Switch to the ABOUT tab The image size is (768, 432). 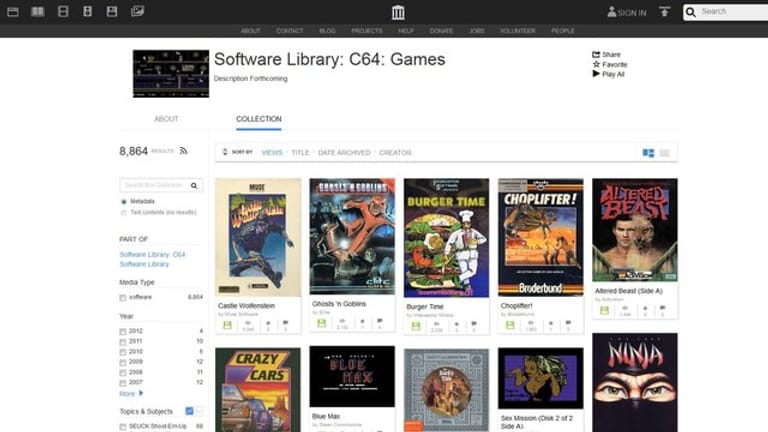[166, 119]
